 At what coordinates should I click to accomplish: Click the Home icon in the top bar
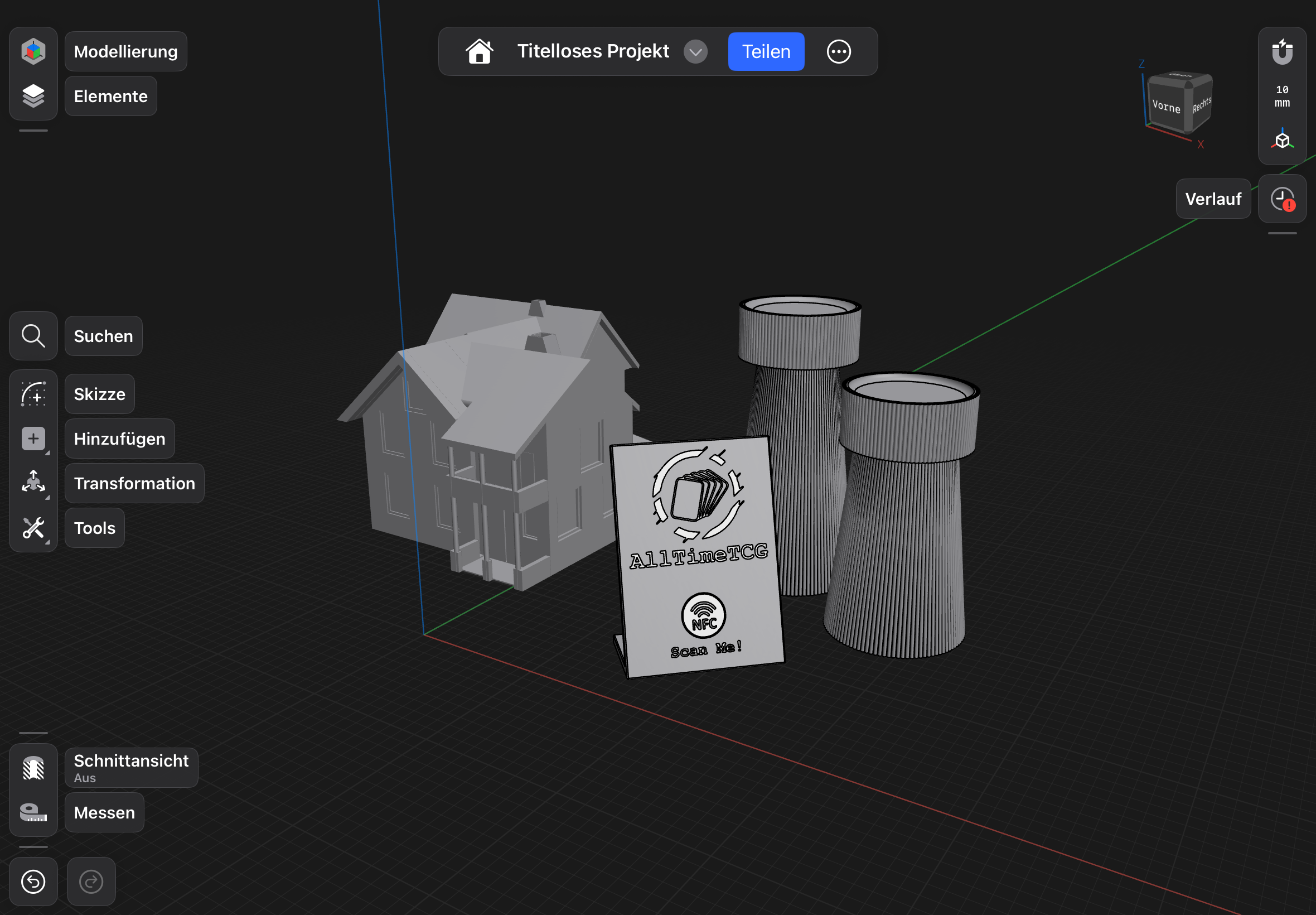click(x=479, y=51)
